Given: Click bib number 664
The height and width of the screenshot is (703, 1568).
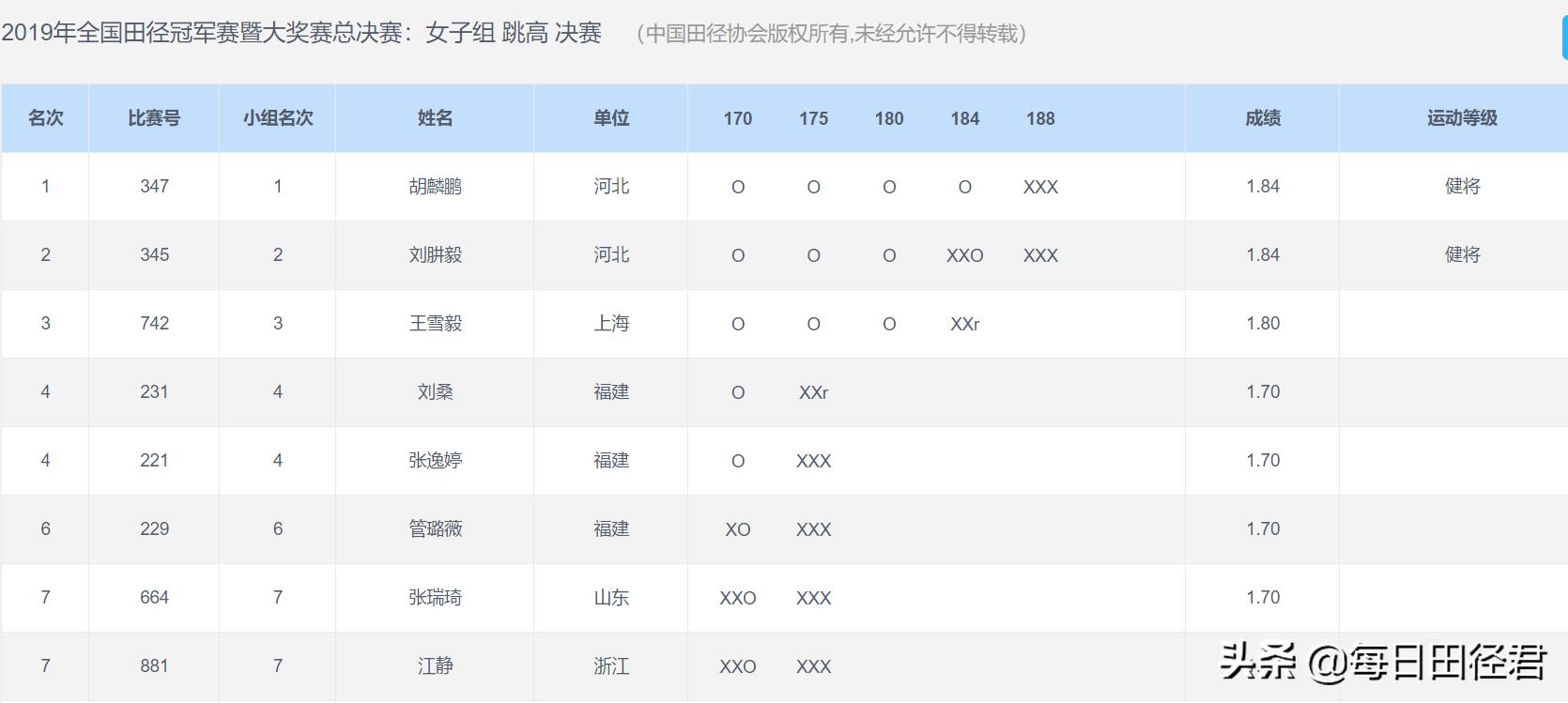Looking at the screenshot, I should [154, 598].
